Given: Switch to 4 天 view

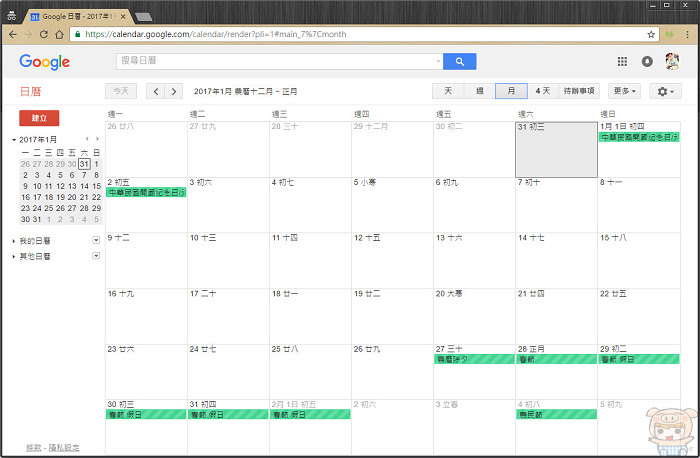Looking at the screenshot, I should point(543,91).
